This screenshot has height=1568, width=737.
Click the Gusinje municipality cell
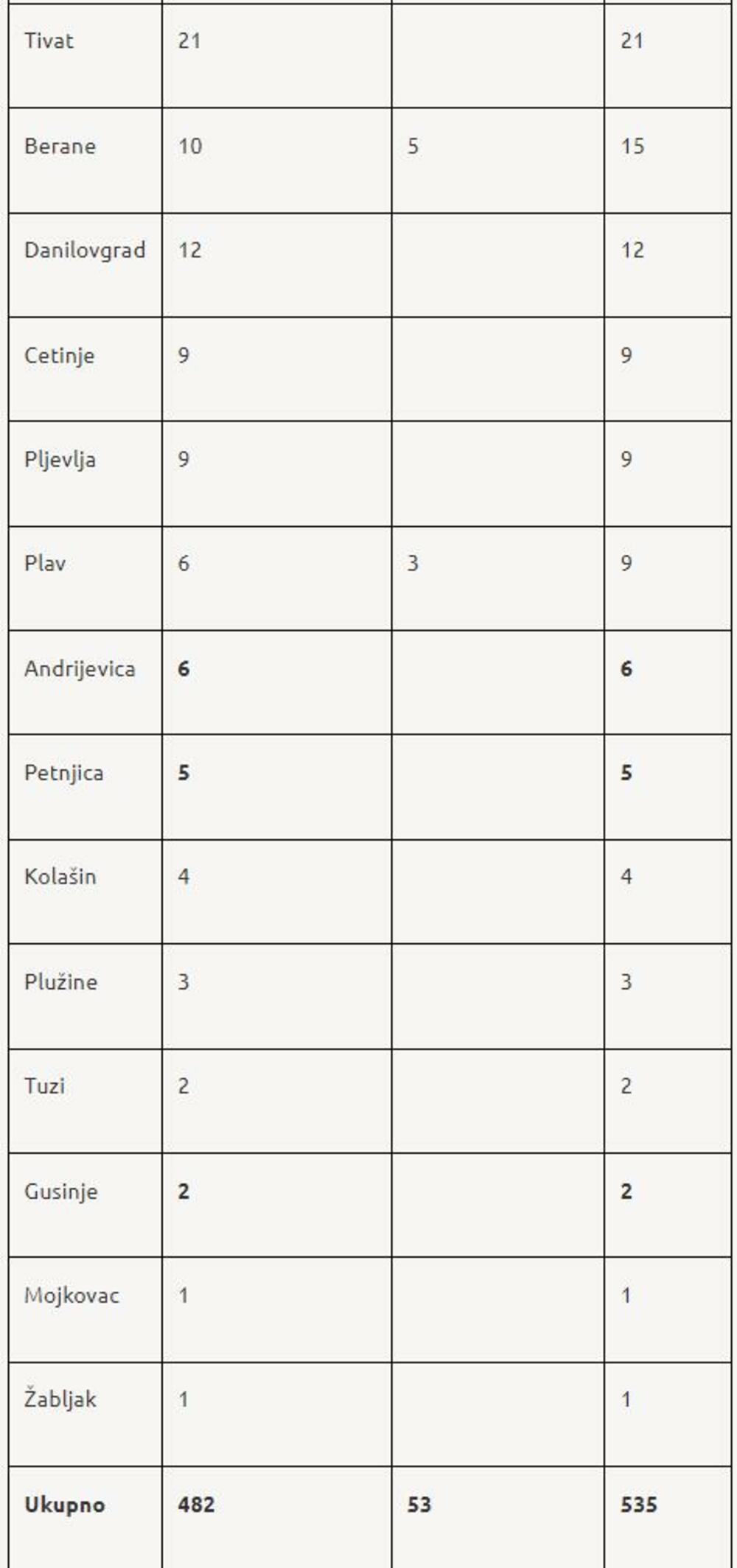(x=60, y=1191)
